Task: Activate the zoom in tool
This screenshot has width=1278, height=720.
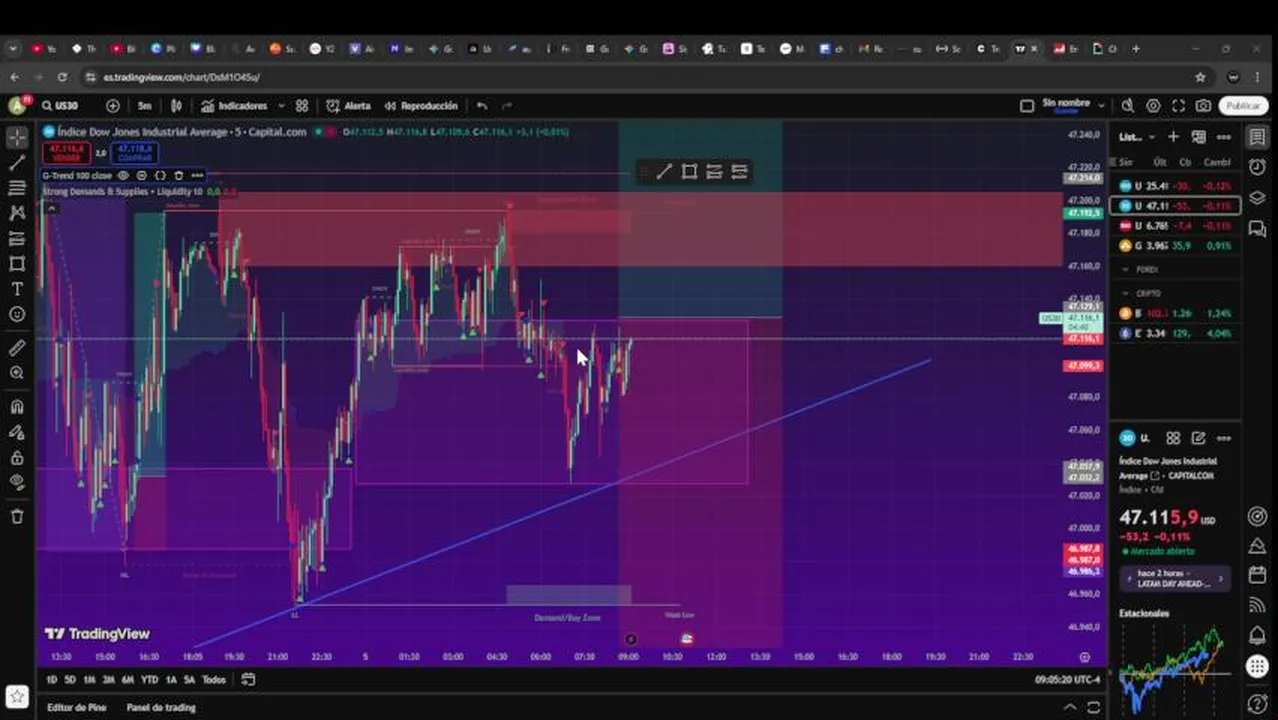Action: tap(17, 373)
